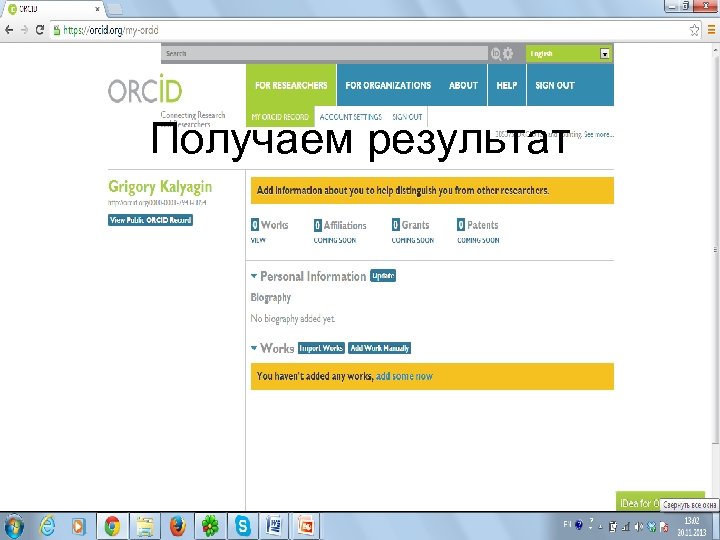Click Sign Out in main navigation
The width and height of the screenshot is (720, 540).
pos(555,85)
